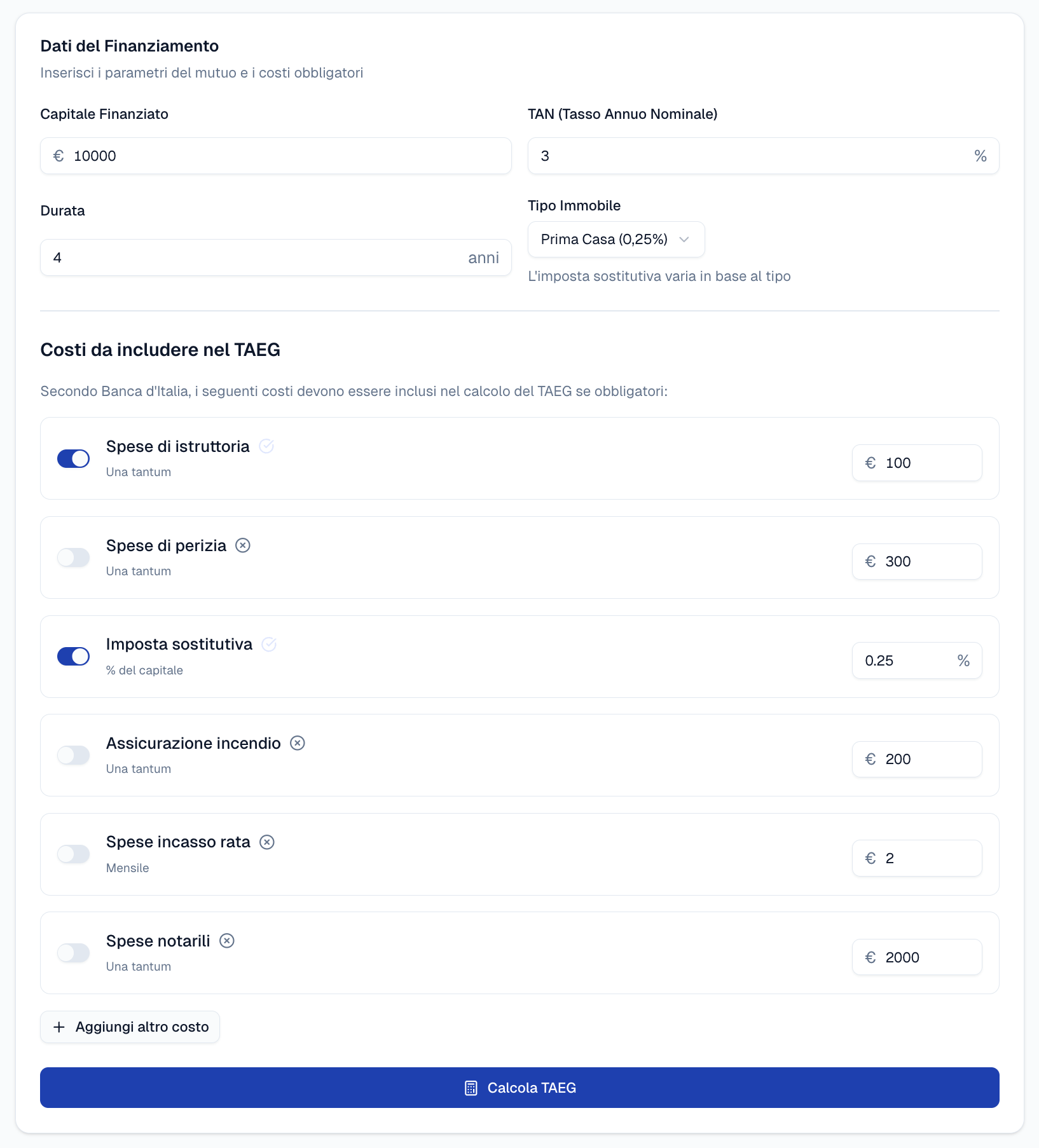Click the x-circle icon next to Spese di perizia
The height and width of the screenshot is (1148, 1039).
click(243, 545)
